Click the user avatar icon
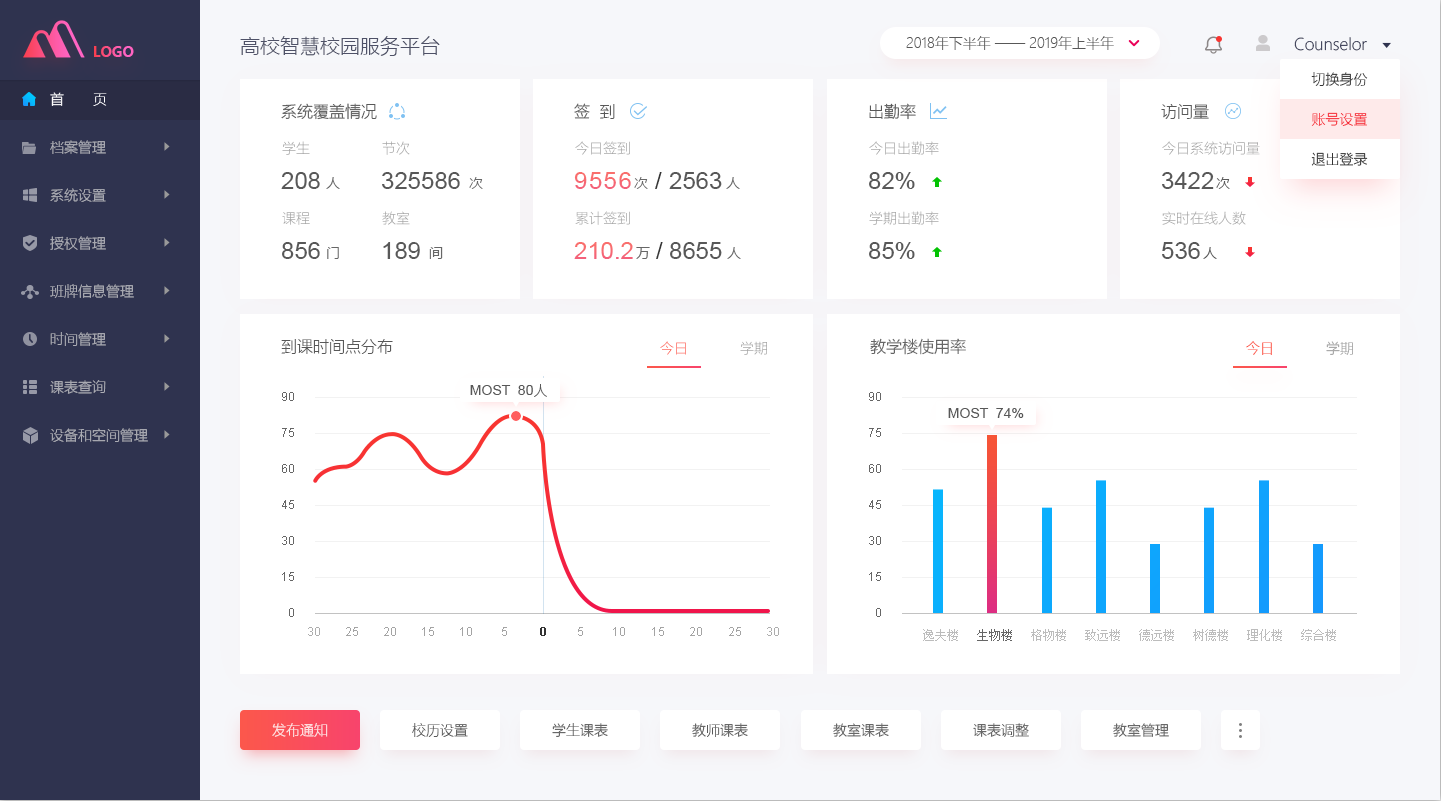 coord(1263,44)
